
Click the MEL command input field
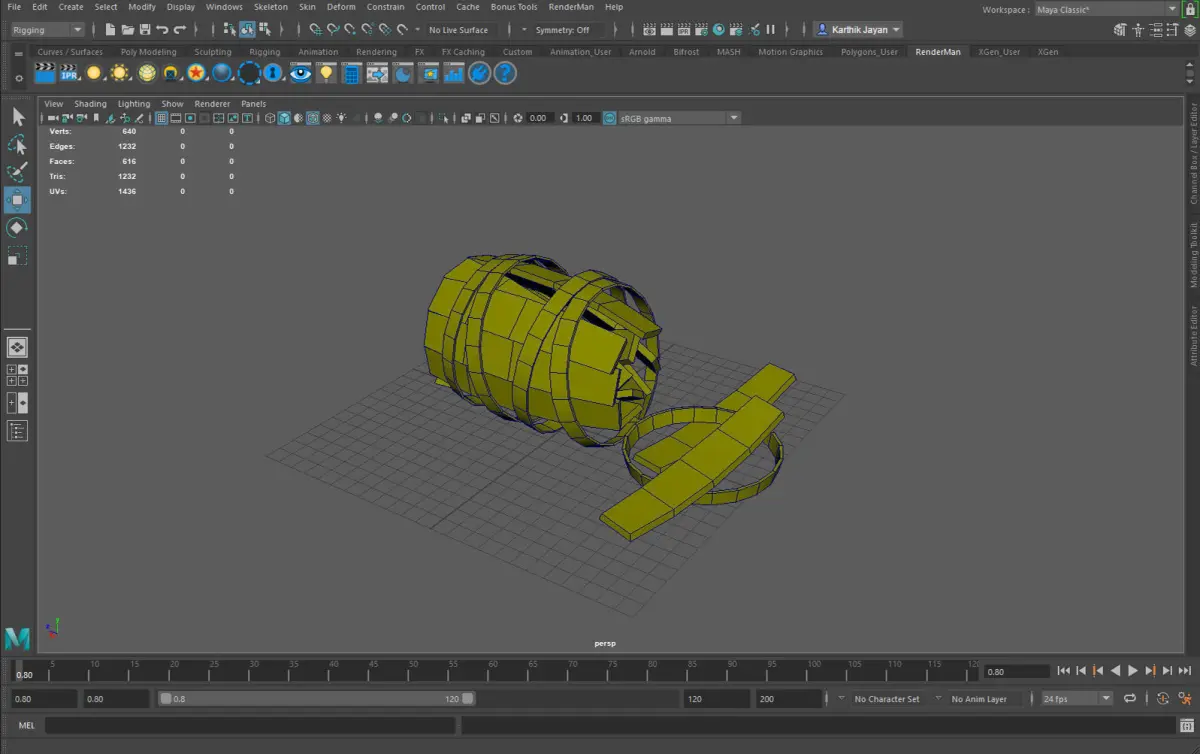coord(250,726)
